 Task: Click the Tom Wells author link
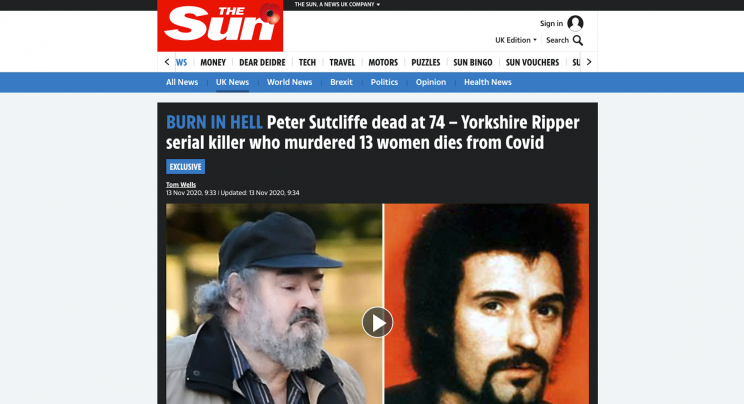coord(181,185)
